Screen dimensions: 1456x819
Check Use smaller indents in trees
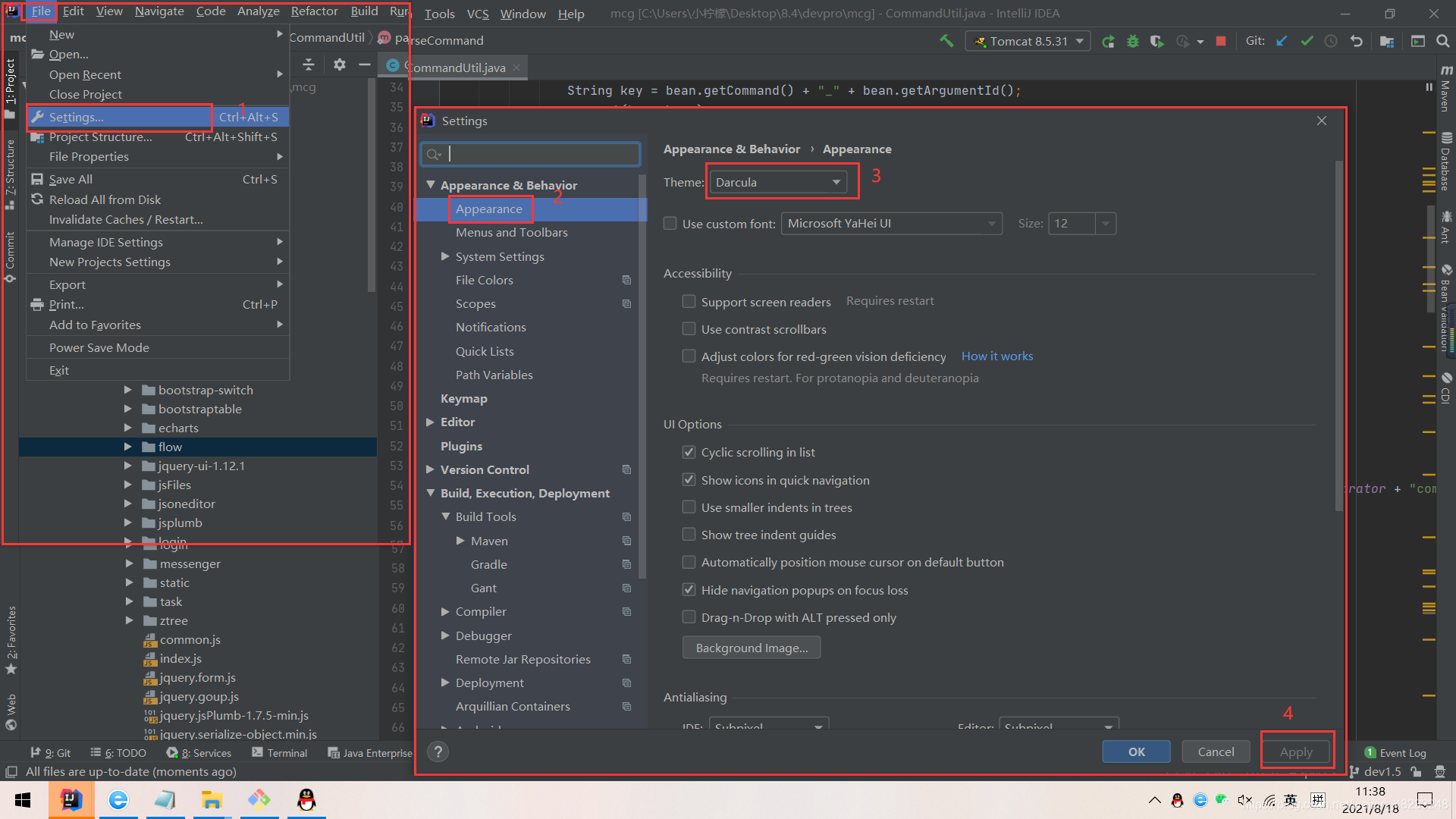pos(689,507)
